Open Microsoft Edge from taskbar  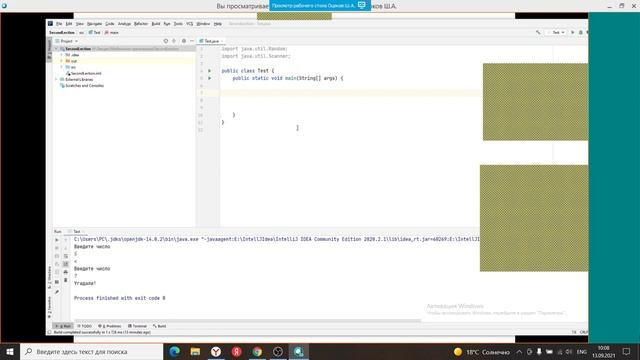tap(175, 351)
